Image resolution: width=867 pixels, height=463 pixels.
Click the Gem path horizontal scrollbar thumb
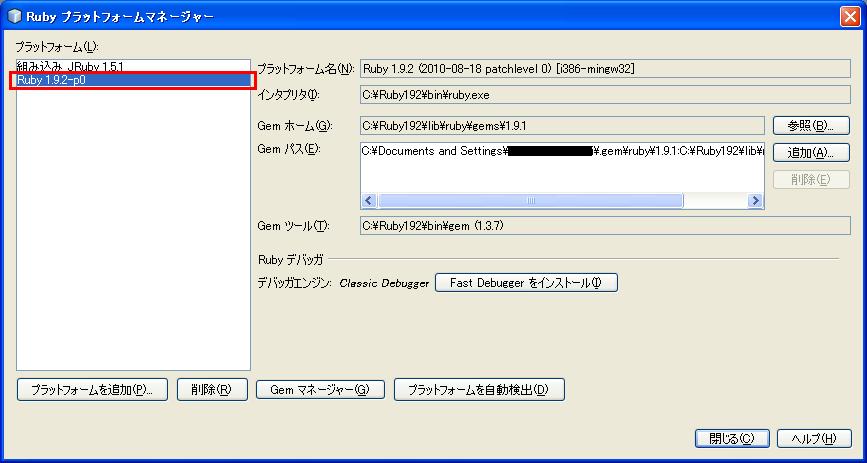pos(530,201)
